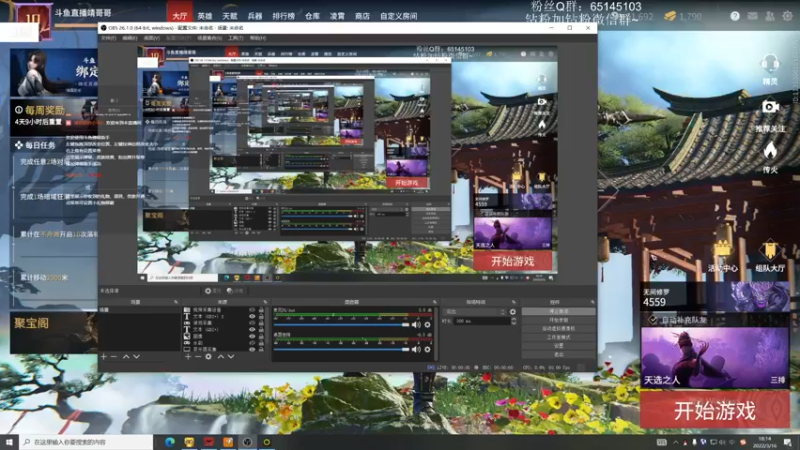Viewport: 800px width, 450px height.
Task: Pop out the Controls dock via header icon
Action: pyautogui.click(x=592, y=302)
